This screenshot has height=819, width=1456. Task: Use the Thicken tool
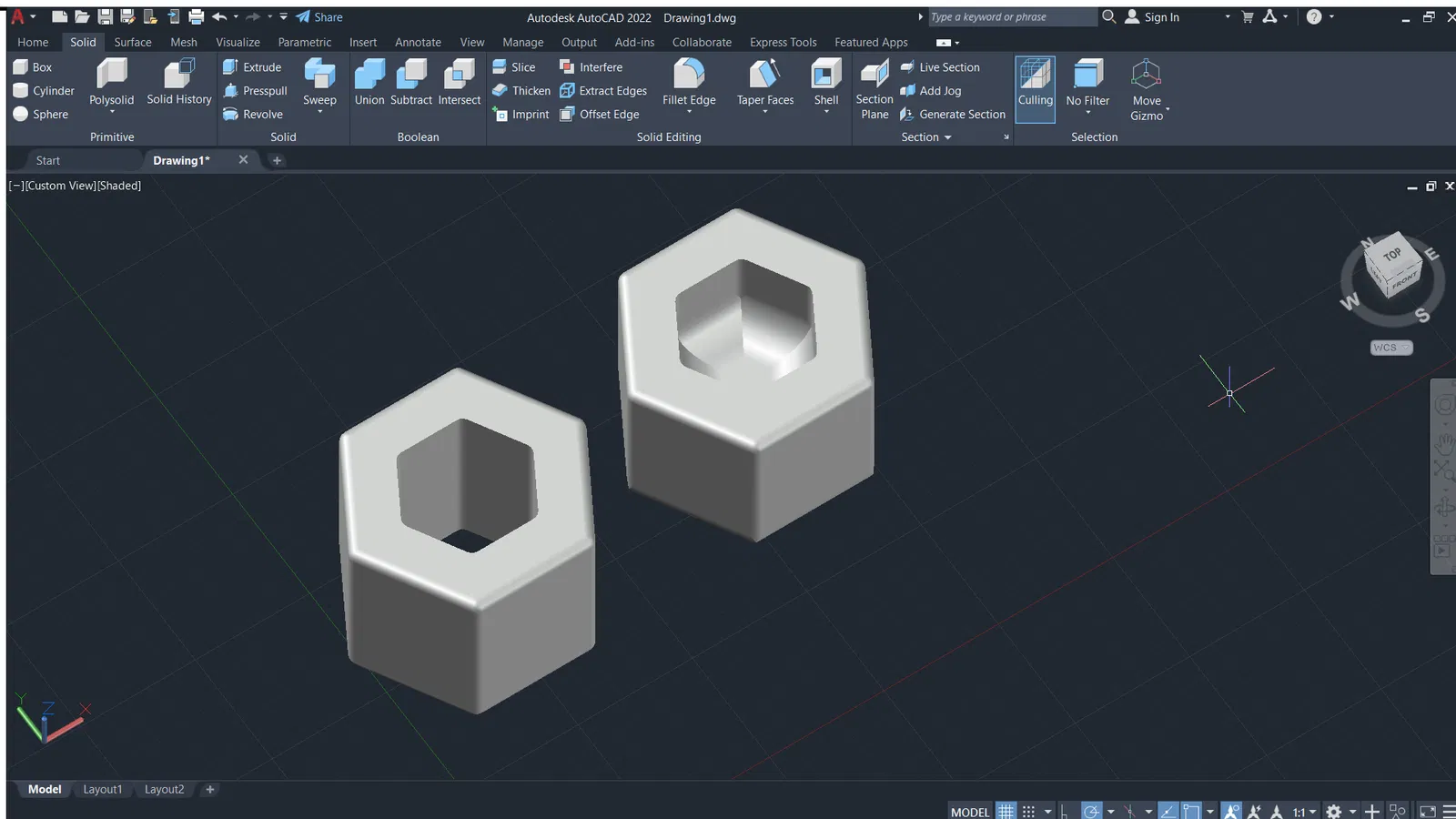pos(521,91)
